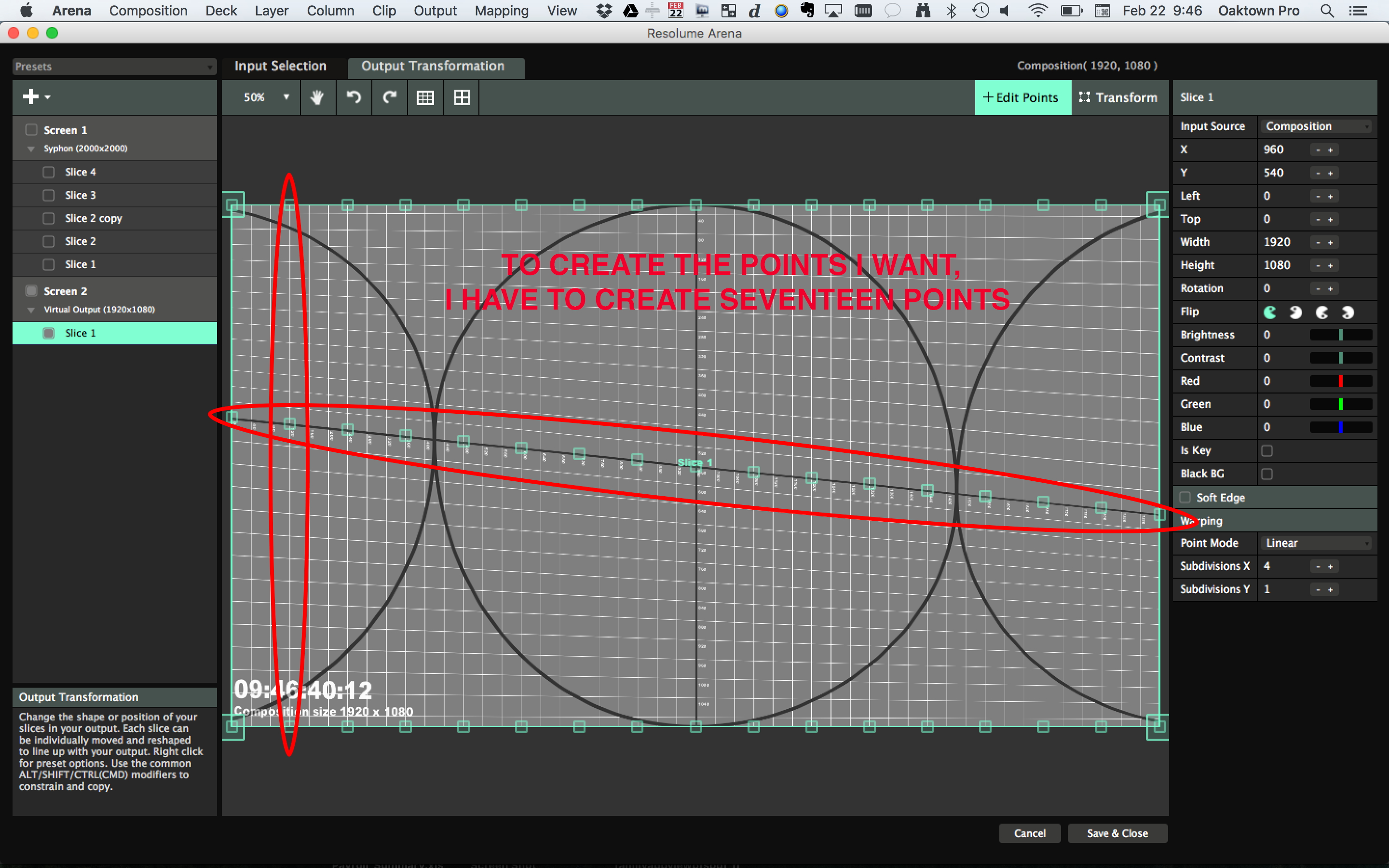Click the redo arrow icon
The height and width of the screenshot is (868, 1389).
point(390,97)
